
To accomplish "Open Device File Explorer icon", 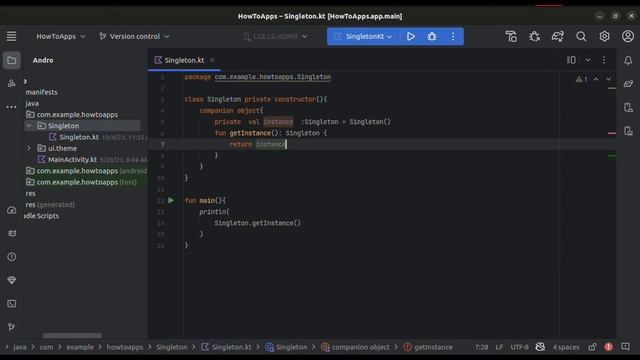I will [628, 107].
